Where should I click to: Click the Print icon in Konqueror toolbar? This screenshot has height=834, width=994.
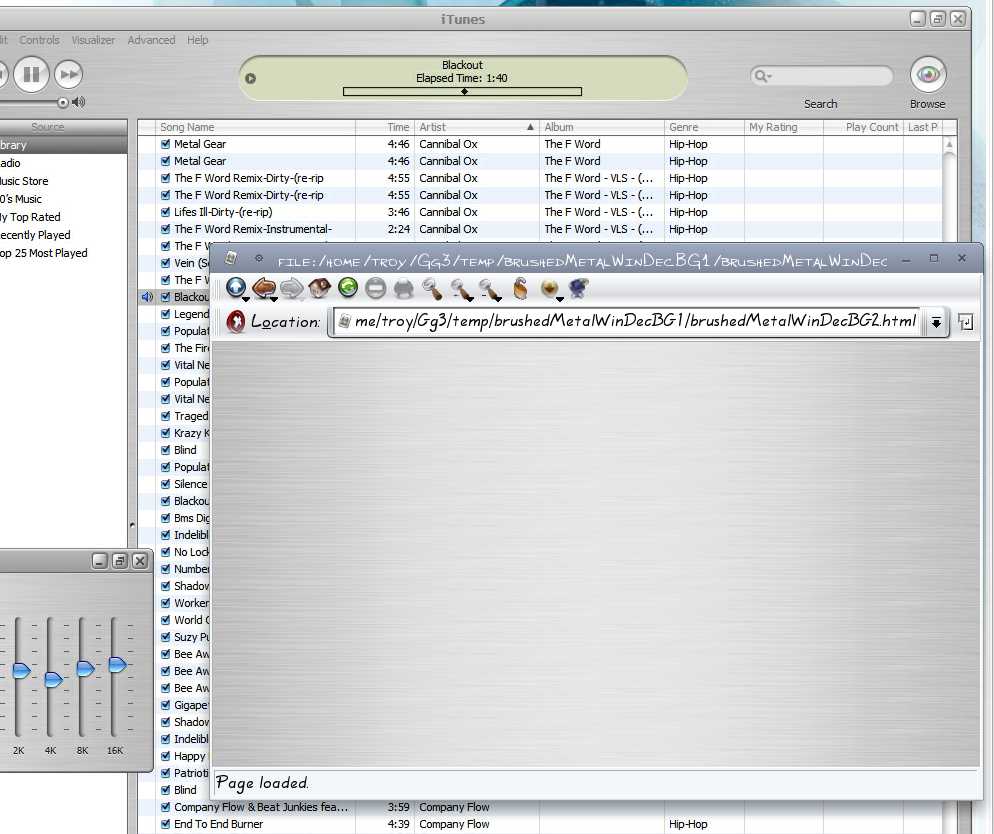tap(403, 289)
